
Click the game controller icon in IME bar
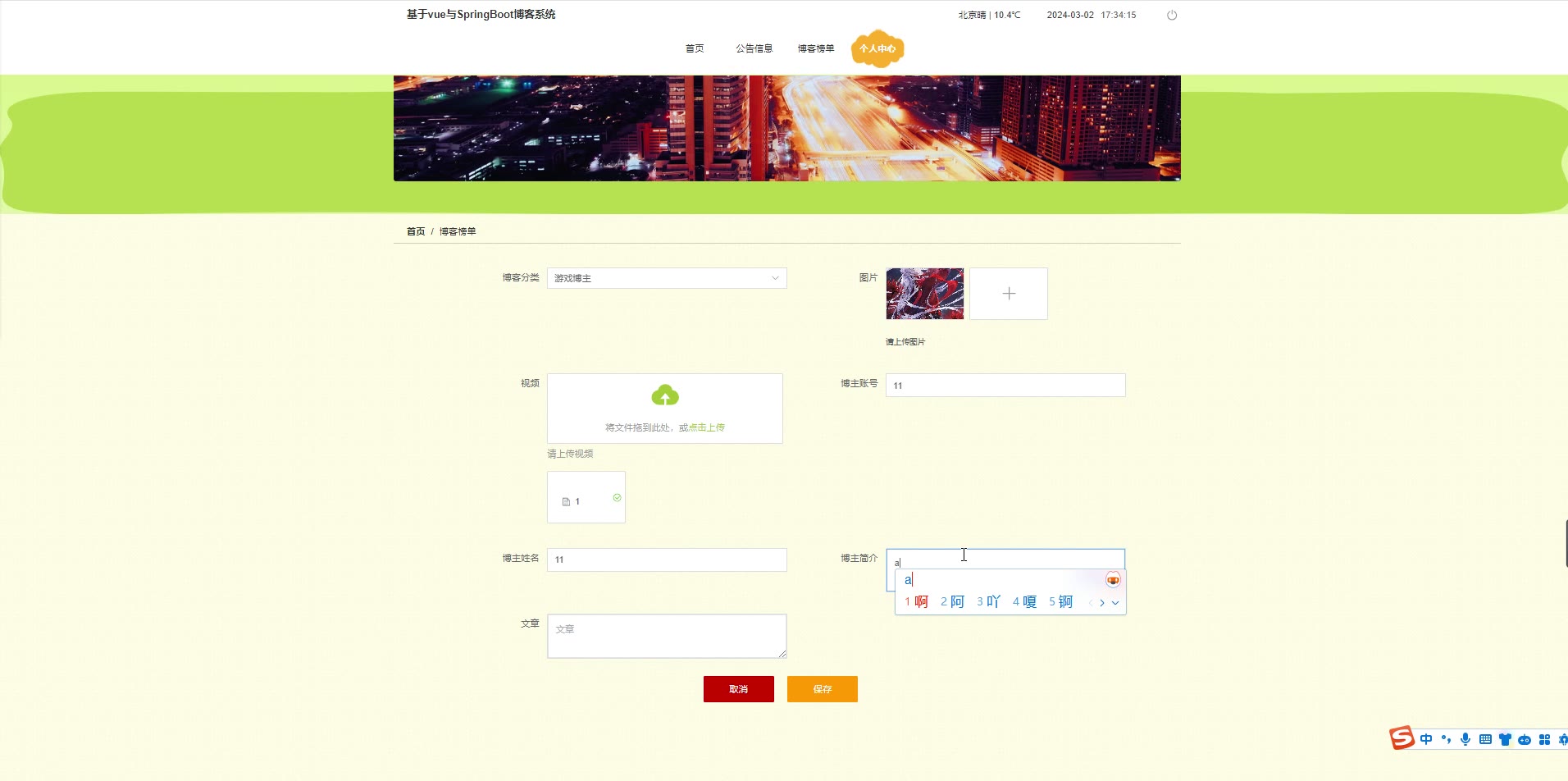[x=1525, y=740]
